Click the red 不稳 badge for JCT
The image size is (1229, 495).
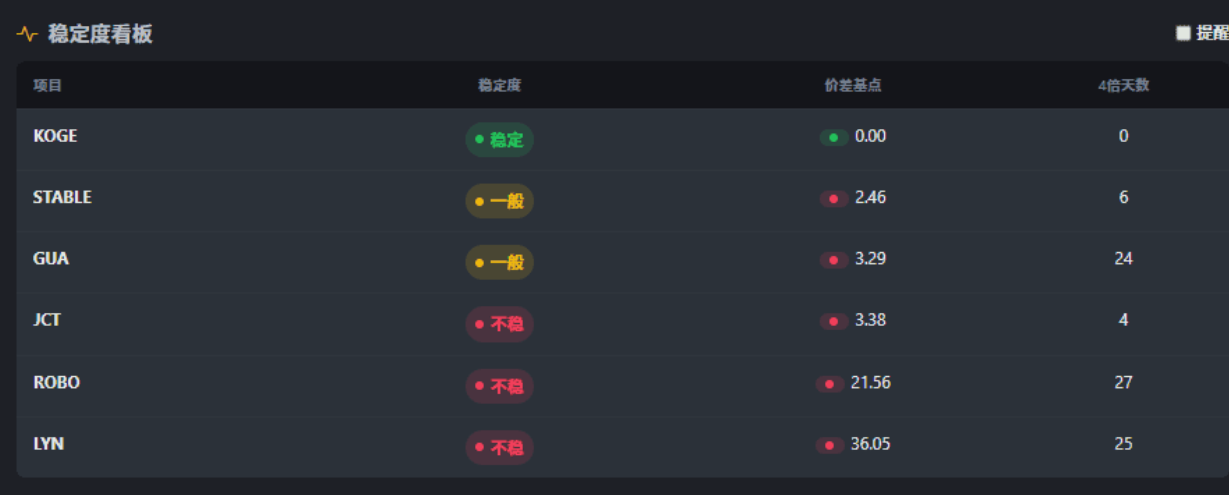point(499,324)
